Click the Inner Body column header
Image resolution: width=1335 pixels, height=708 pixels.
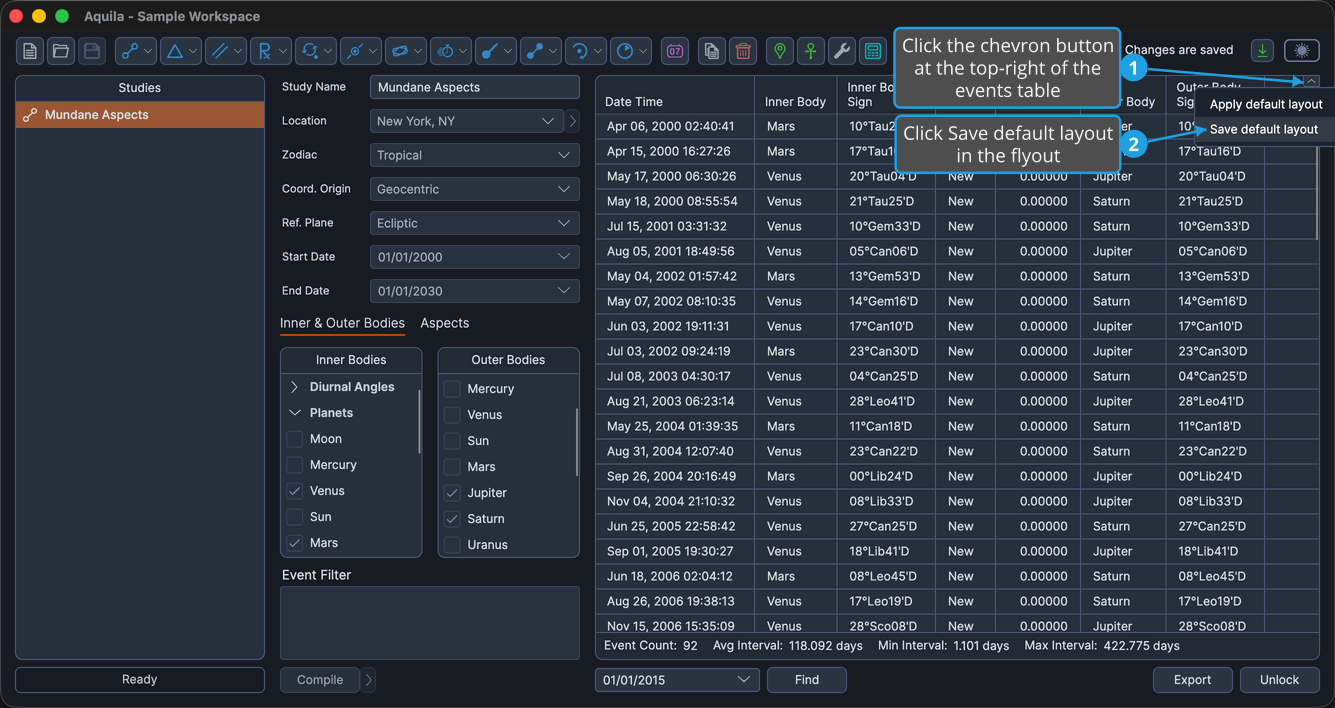click(795, 95)
